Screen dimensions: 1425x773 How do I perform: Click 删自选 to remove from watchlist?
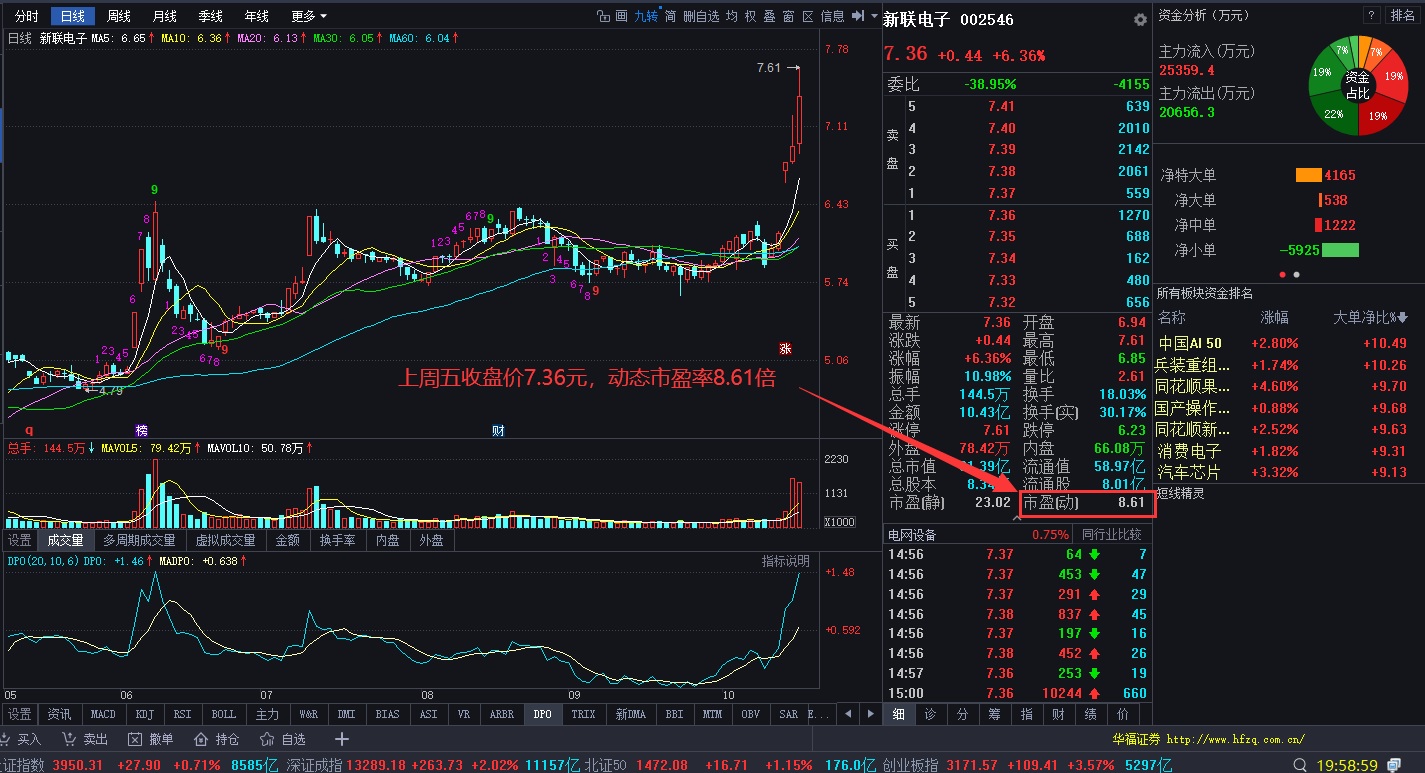(x=701, y=16)
